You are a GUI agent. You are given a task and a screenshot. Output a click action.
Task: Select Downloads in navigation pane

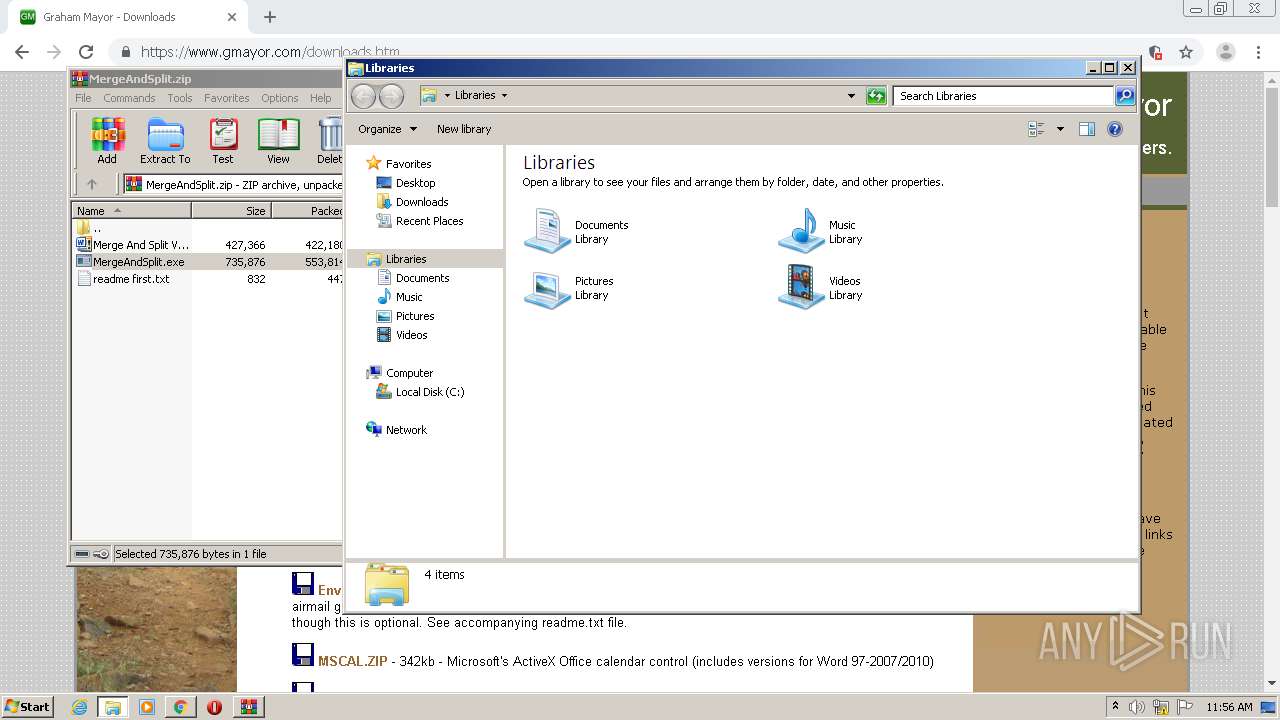click(x=422, y=202)
